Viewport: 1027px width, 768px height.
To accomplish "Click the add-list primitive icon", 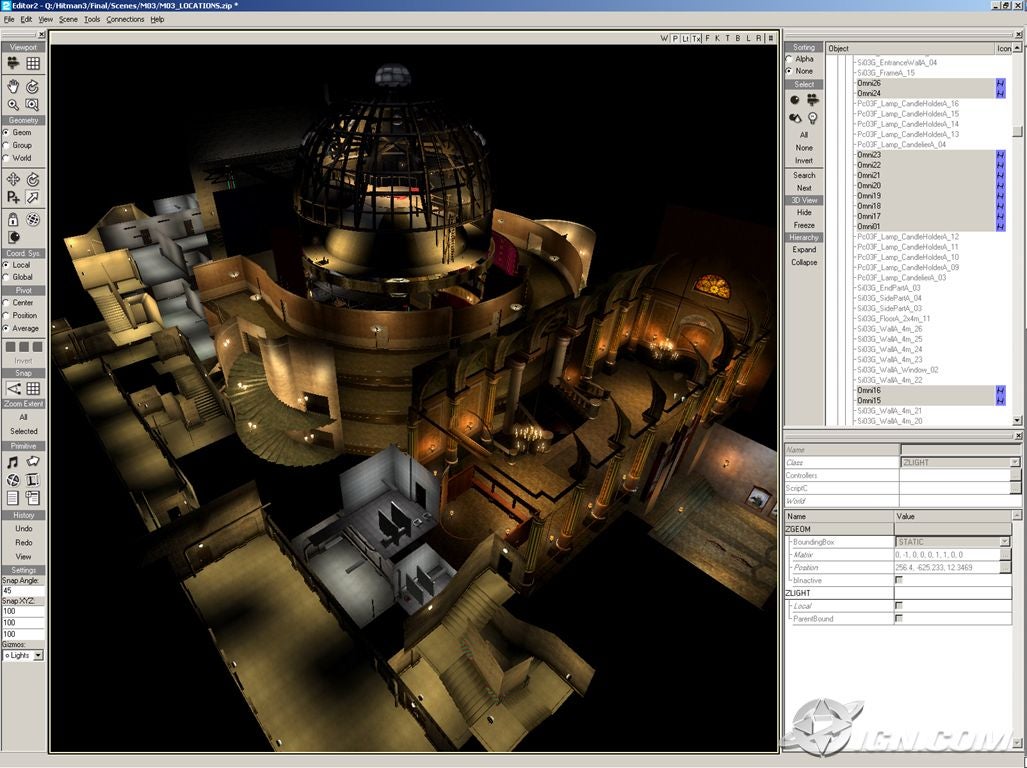I will coord(33,498).
